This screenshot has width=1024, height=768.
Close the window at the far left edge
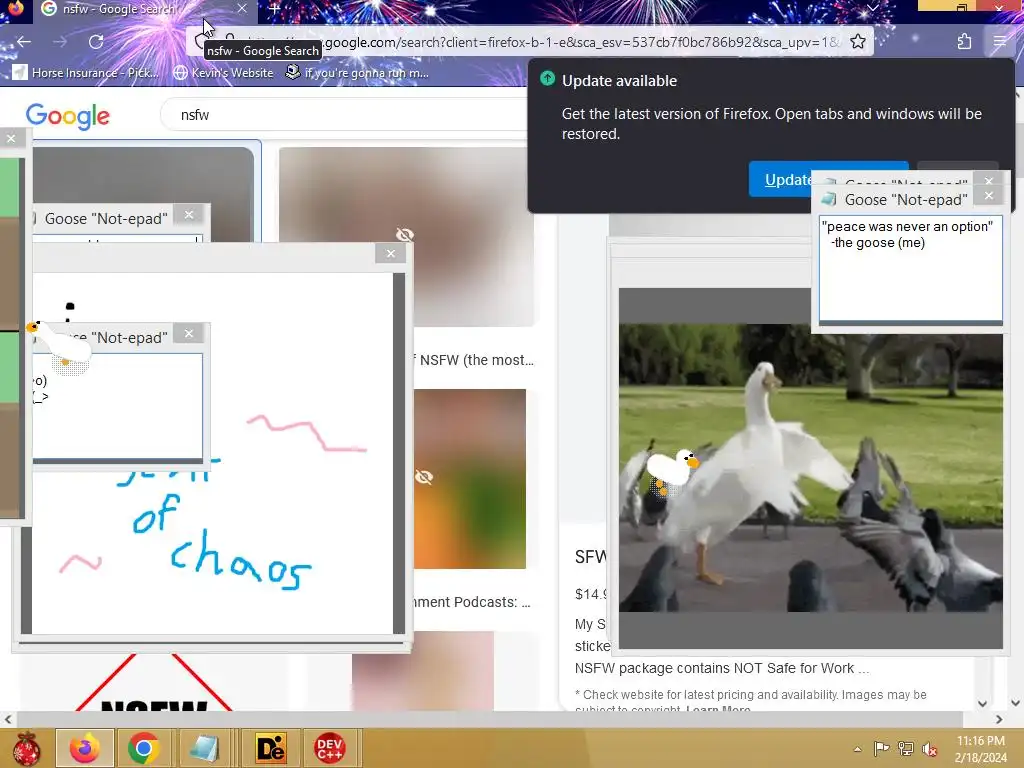point(11,138)
